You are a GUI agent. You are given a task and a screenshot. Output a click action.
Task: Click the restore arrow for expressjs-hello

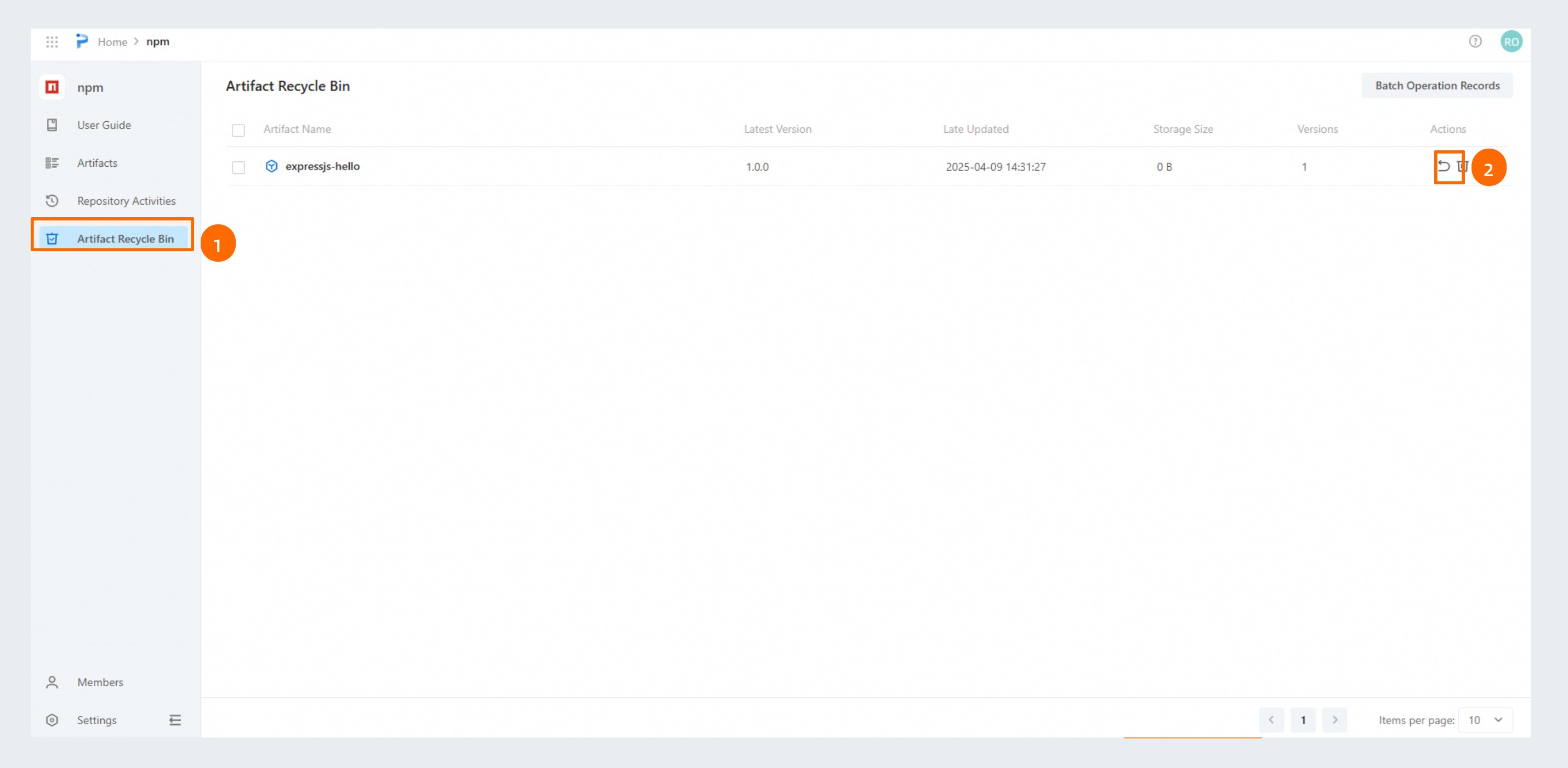pyautogui.click(x=1443, y=166)
